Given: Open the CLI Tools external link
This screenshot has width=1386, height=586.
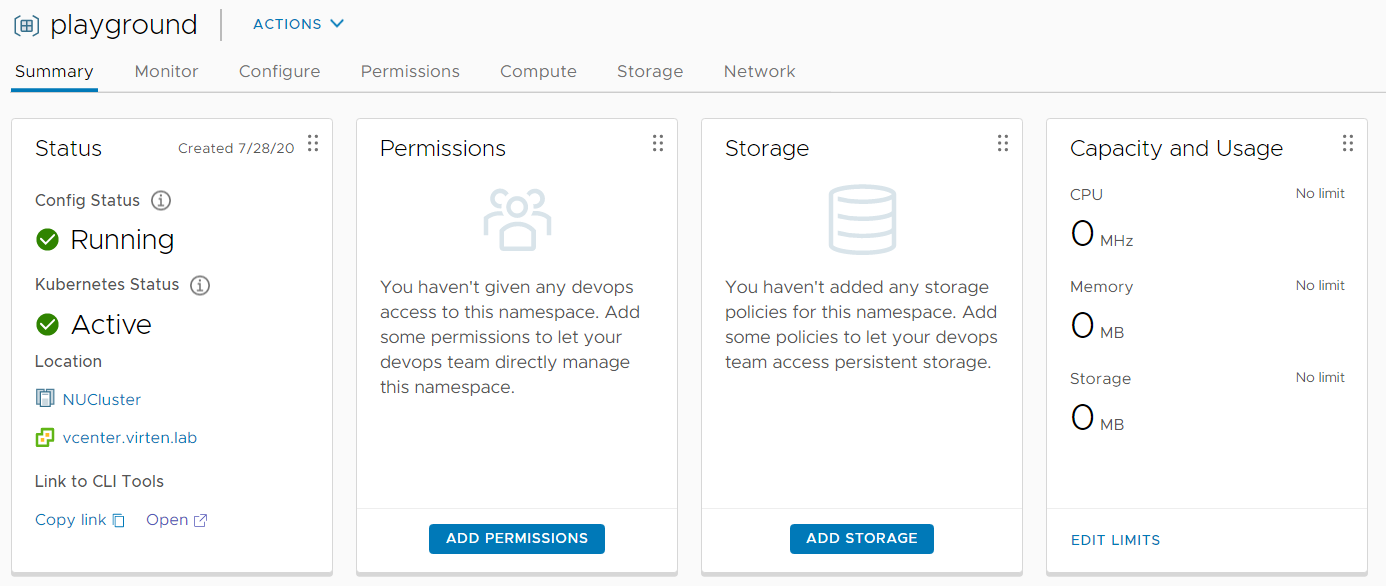Looking at the screenshot, I should point(177,520).
